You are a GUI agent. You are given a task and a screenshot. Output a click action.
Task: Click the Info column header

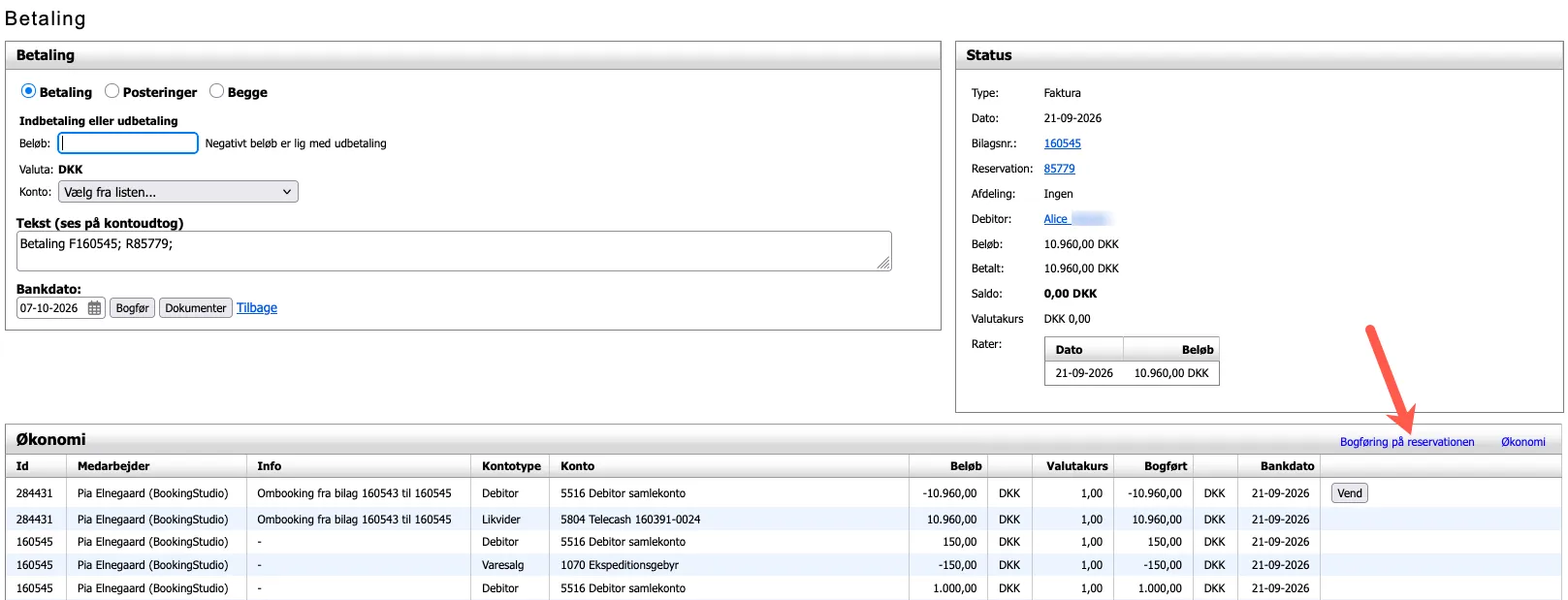(x=270, y=466)
